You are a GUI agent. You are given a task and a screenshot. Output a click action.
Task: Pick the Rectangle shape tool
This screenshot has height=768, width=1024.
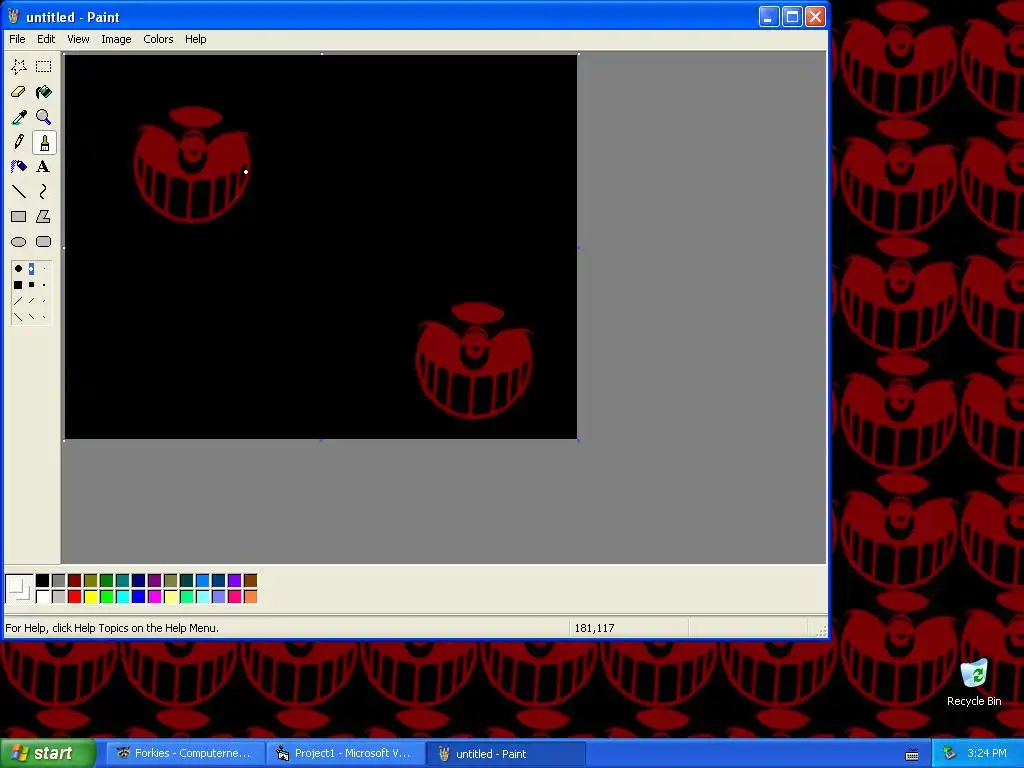(x=18, y=217)
